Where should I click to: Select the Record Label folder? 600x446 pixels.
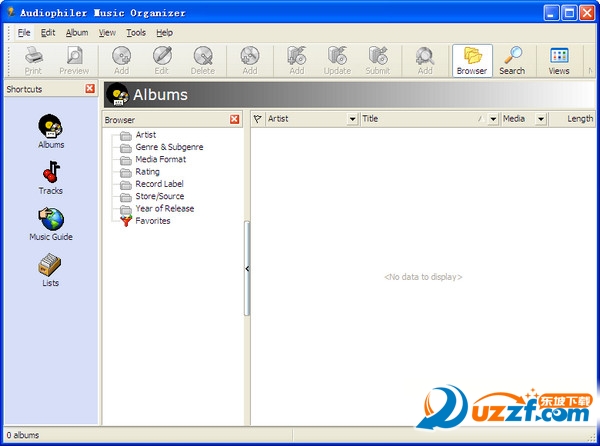152,184
